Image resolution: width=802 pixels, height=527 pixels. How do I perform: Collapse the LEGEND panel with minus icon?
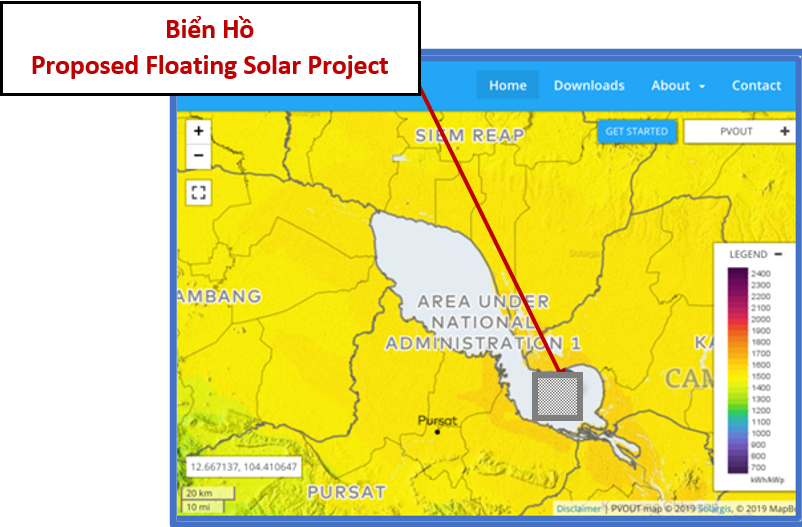point(778,254)
